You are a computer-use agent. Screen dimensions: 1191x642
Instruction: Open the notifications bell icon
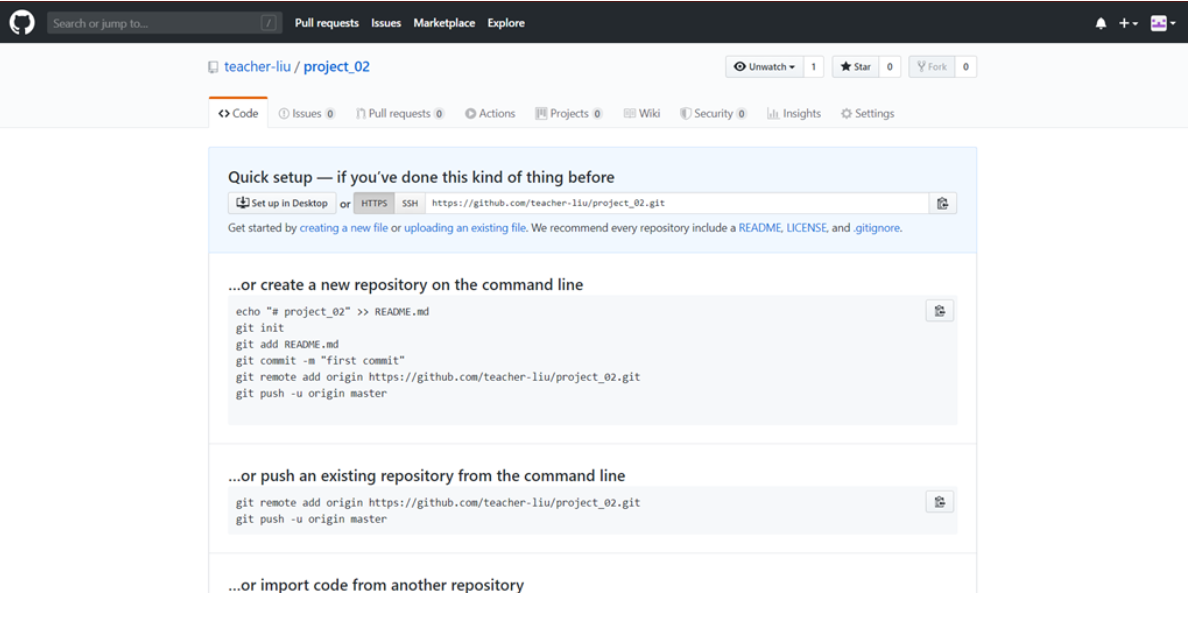1101,24
